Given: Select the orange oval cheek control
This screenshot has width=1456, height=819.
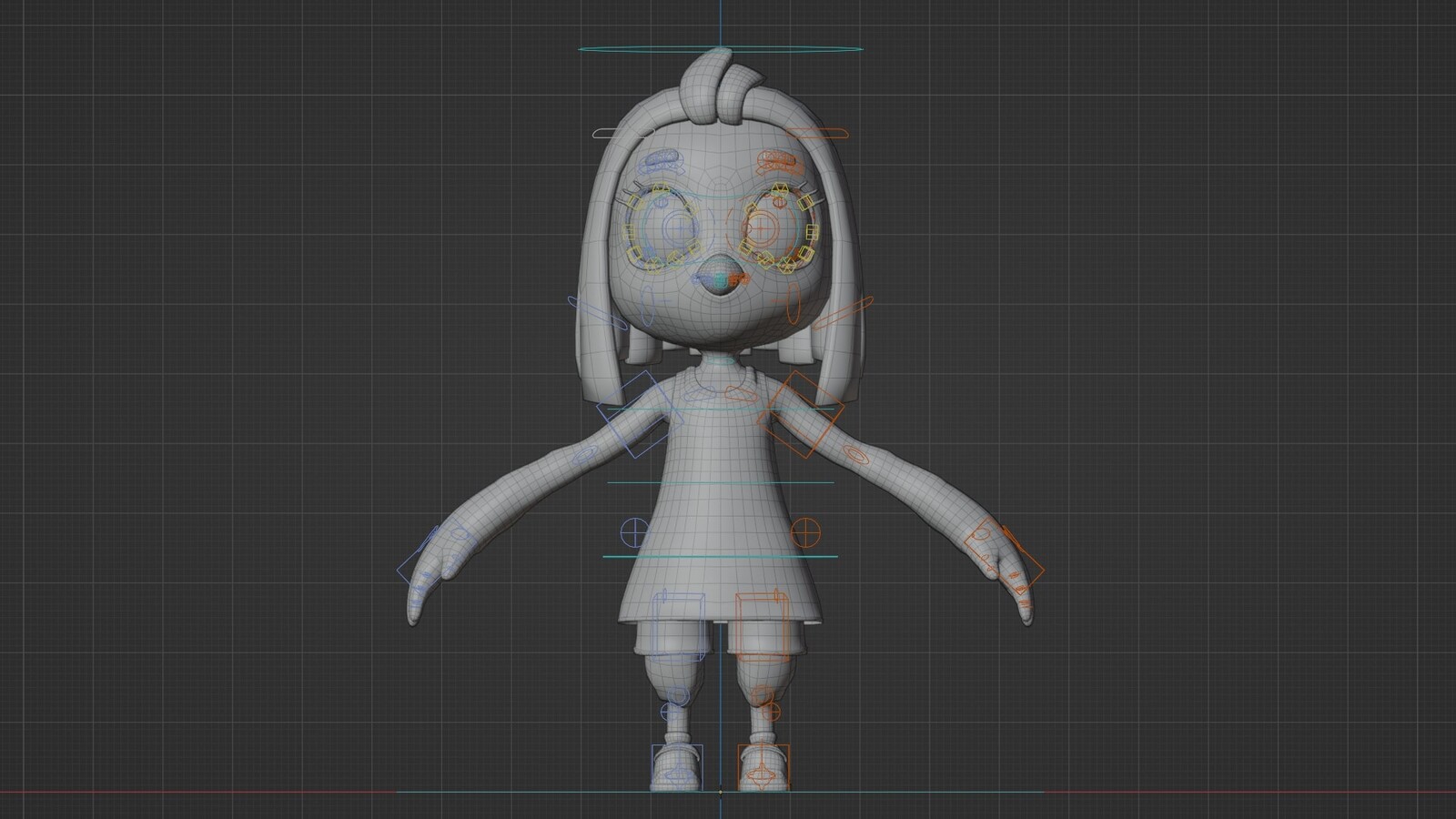Looking at the screenshot, I should click(x=793, y=303).
